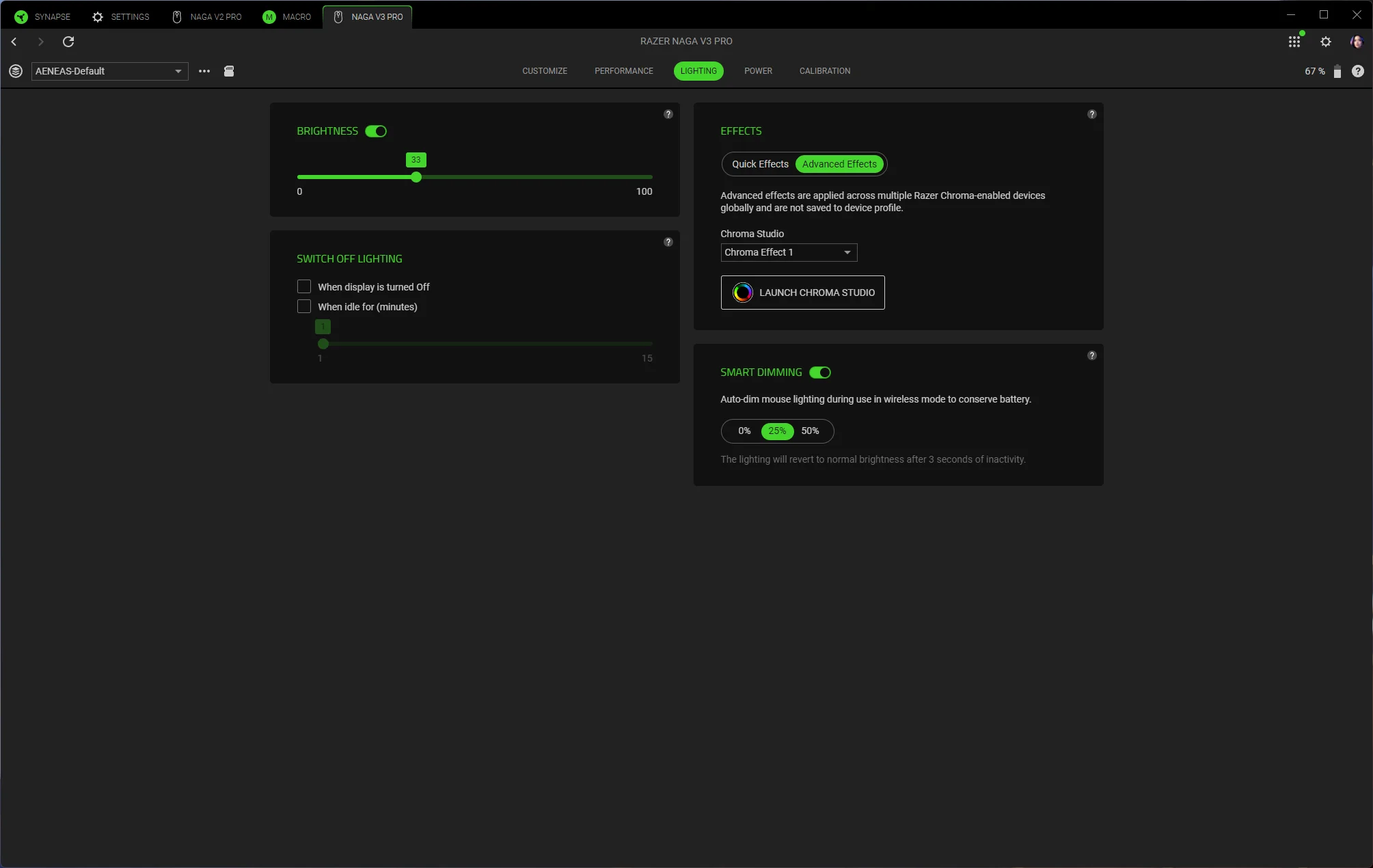Open the modules grid icon
The height and width of the screenshot is (868, 1373).
coord(1294,42)
